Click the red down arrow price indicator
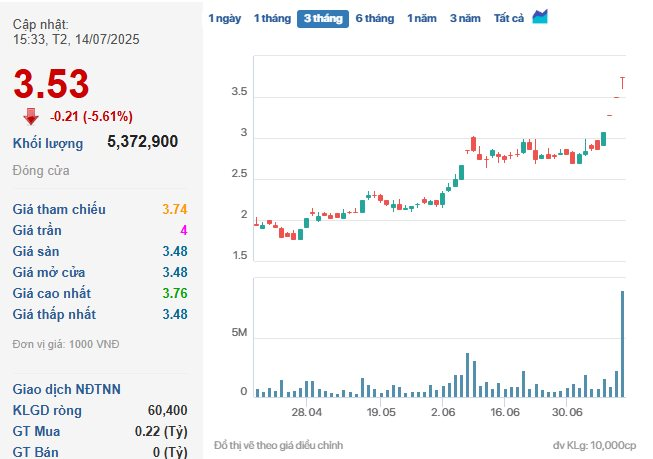Screen dimensions: 653x459 point(31,117)
